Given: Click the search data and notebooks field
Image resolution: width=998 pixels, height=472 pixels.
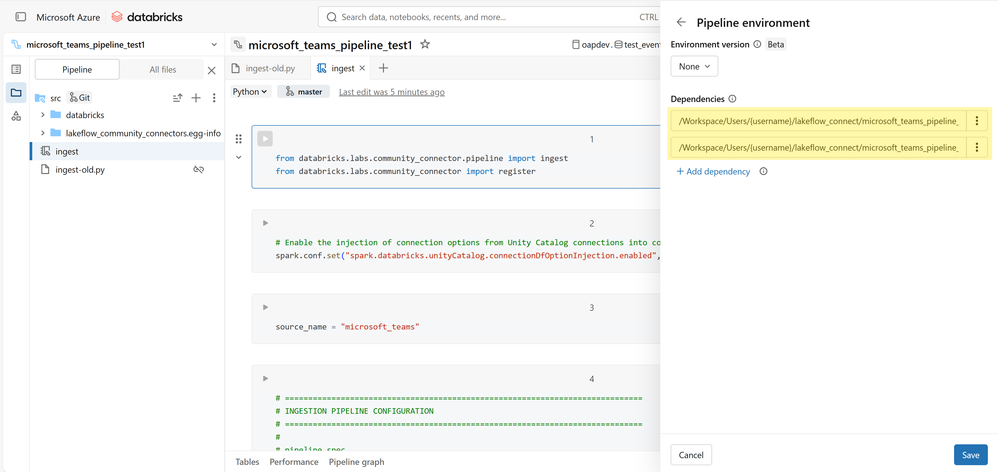Looking at the screenshot, I should tap(489, 17).
